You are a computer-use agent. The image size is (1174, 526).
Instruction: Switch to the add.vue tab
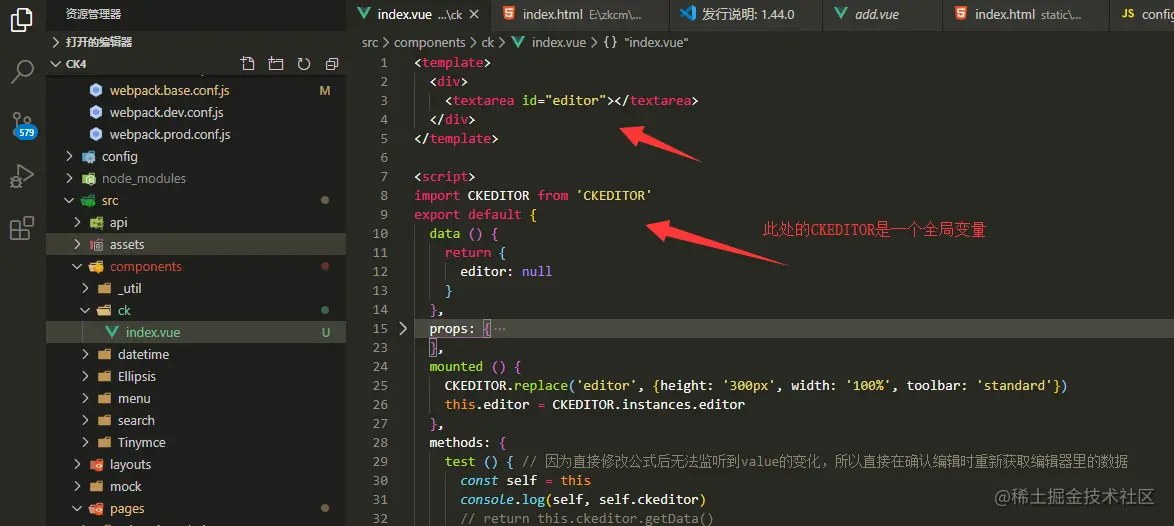pos(882,14)
